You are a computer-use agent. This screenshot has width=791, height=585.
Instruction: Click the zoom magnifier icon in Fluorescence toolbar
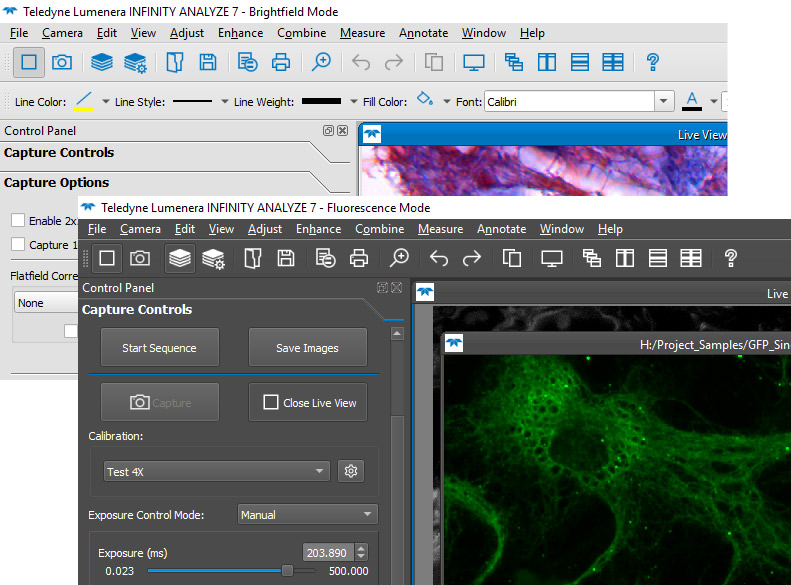pyautogui.click(x=399, y=258)
